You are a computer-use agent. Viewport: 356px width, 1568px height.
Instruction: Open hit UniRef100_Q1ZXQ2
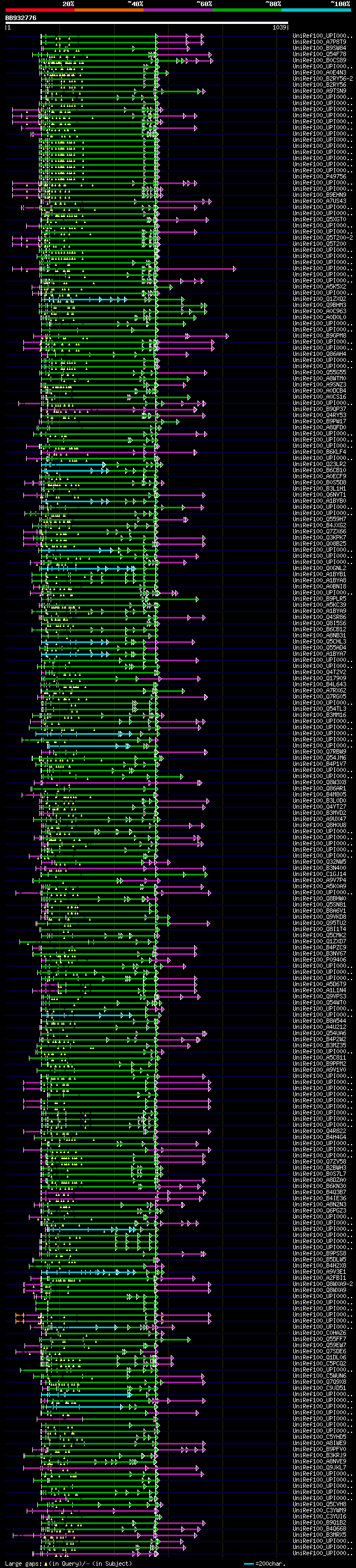[x=319, y=299]
